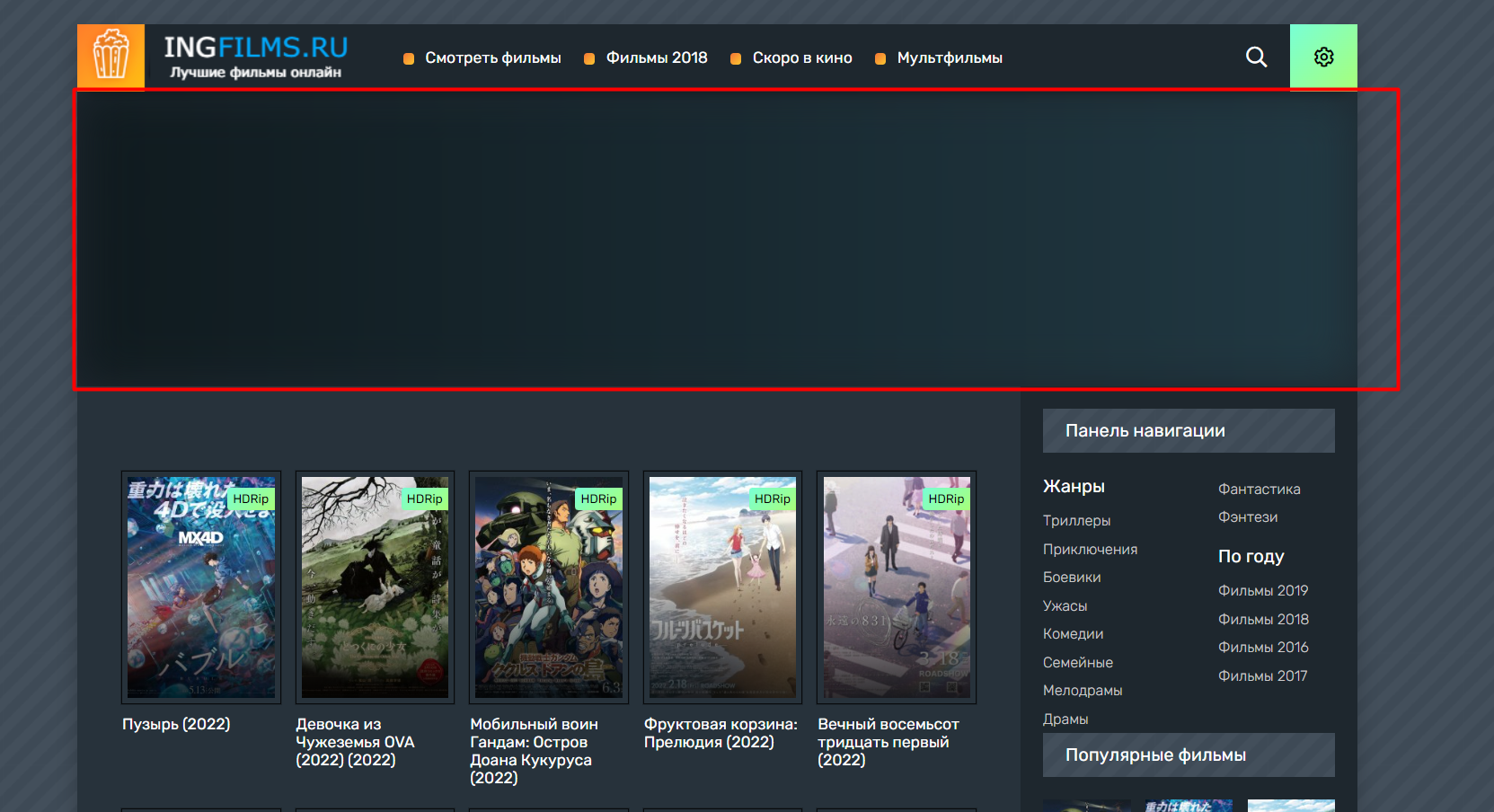Click the INGFILMS.RU site title
This screenshot has width=1494, height=812.
(x=255, y=47)
